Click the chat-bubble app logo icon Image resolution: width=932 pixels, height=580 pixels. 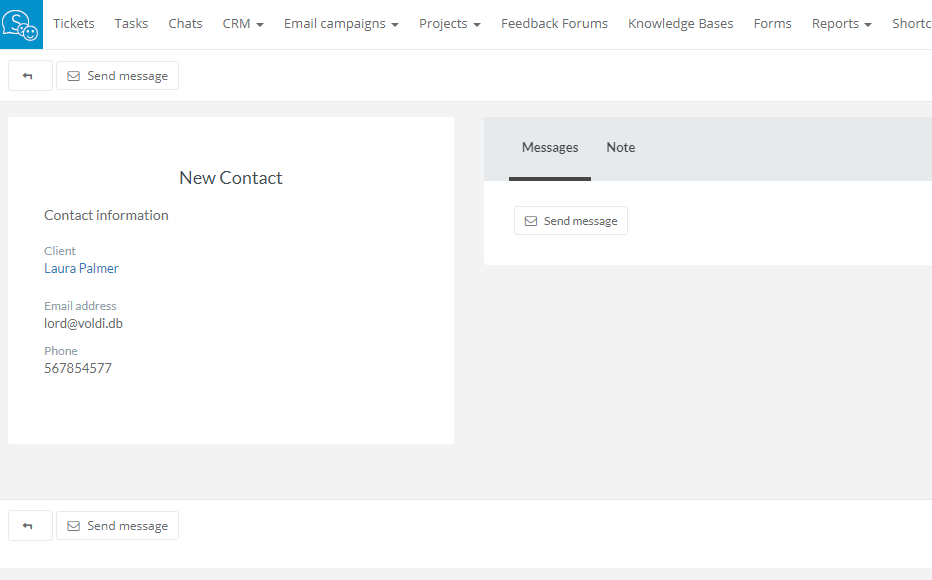click(x=21, y=24)
